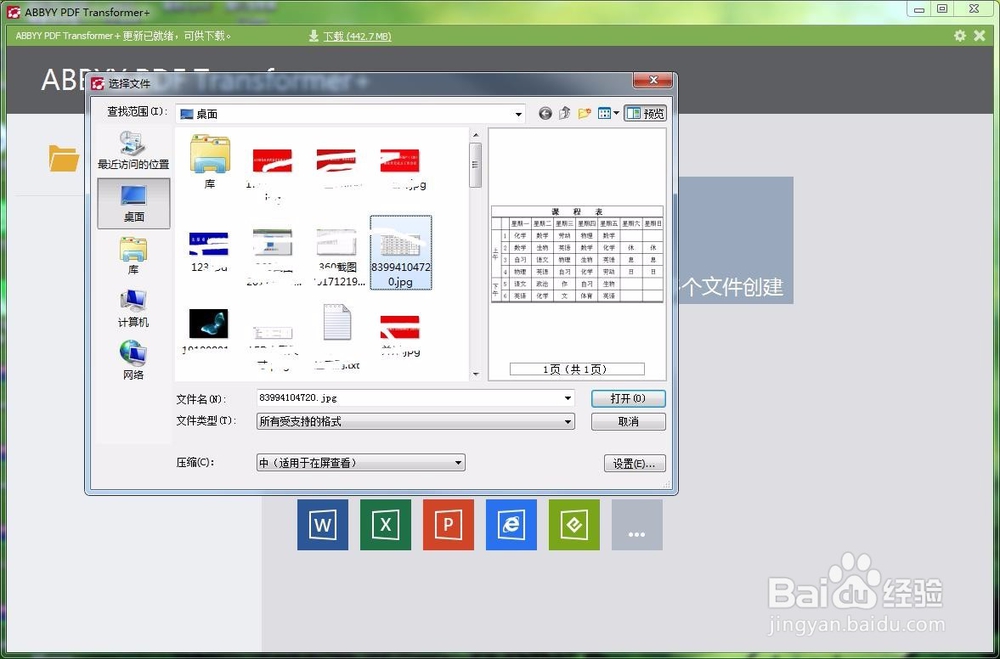Expand the 查找范围 location dropdown
1000x659 pixels.
pyautogui.click(x=518, y=115)
